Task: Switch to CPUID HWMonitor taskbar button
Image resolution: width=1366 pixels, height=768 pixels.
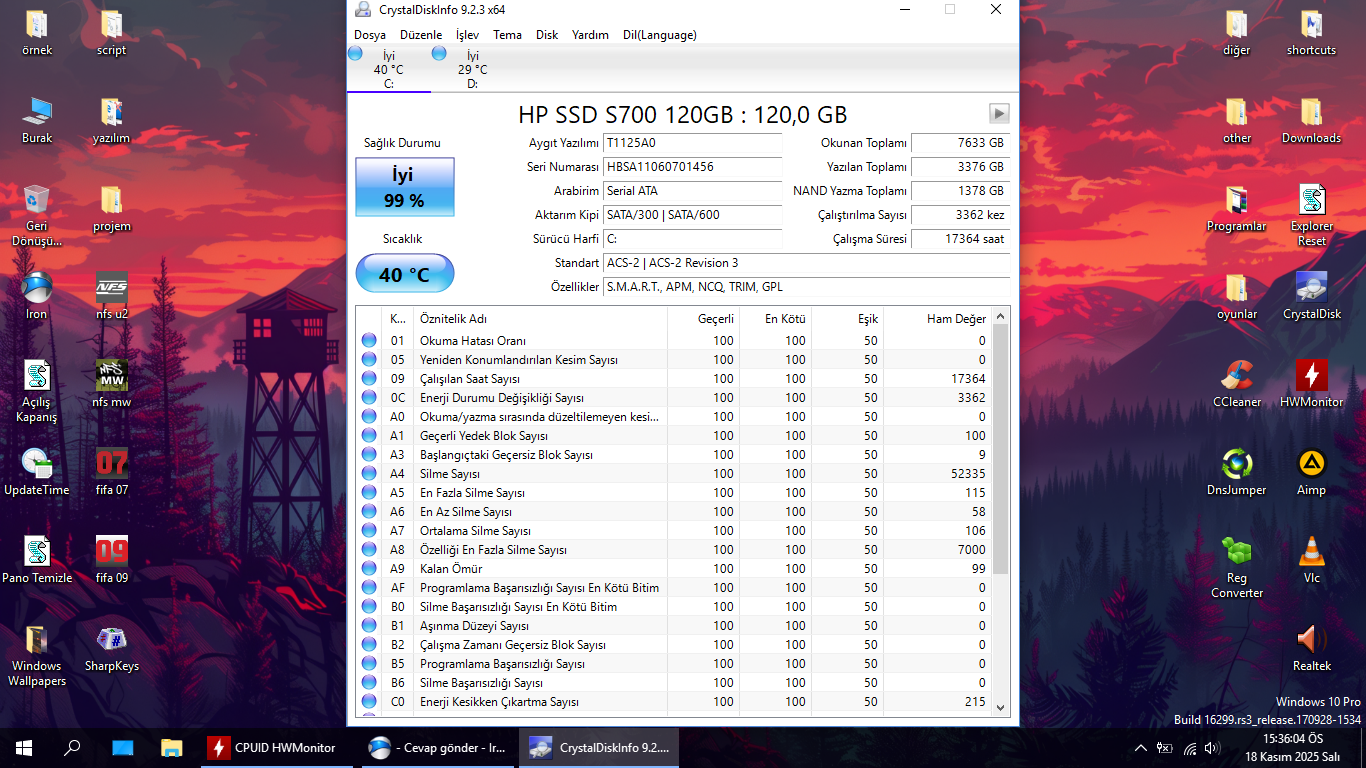Action: pyautogui.click(x=275, y=747)
